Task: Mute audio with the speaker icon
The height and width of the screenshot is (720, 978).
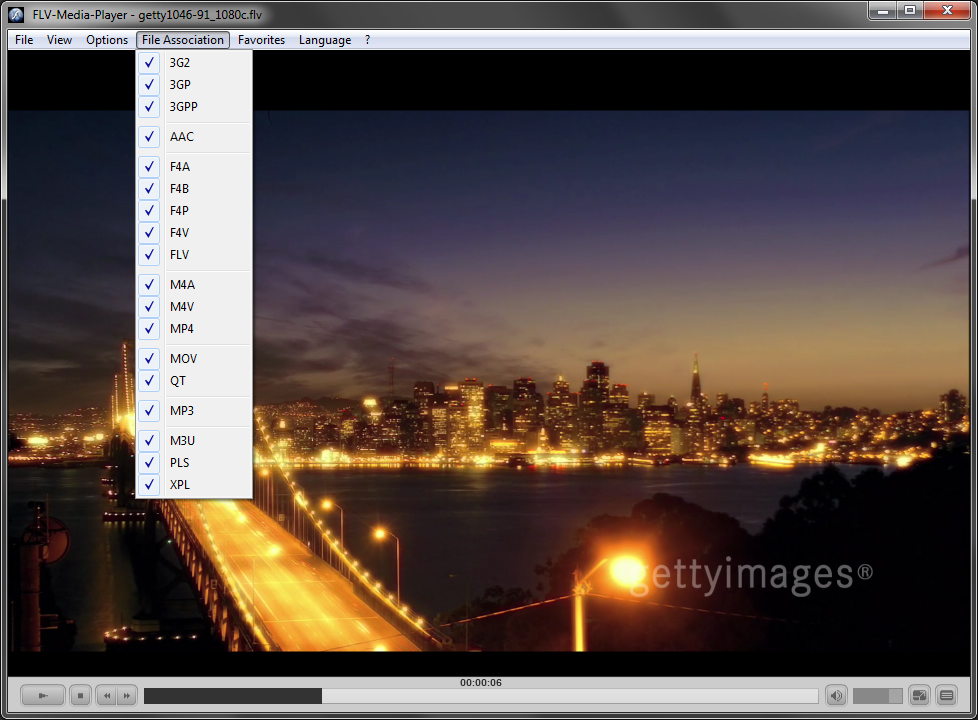Action: [x=836, y=695]
